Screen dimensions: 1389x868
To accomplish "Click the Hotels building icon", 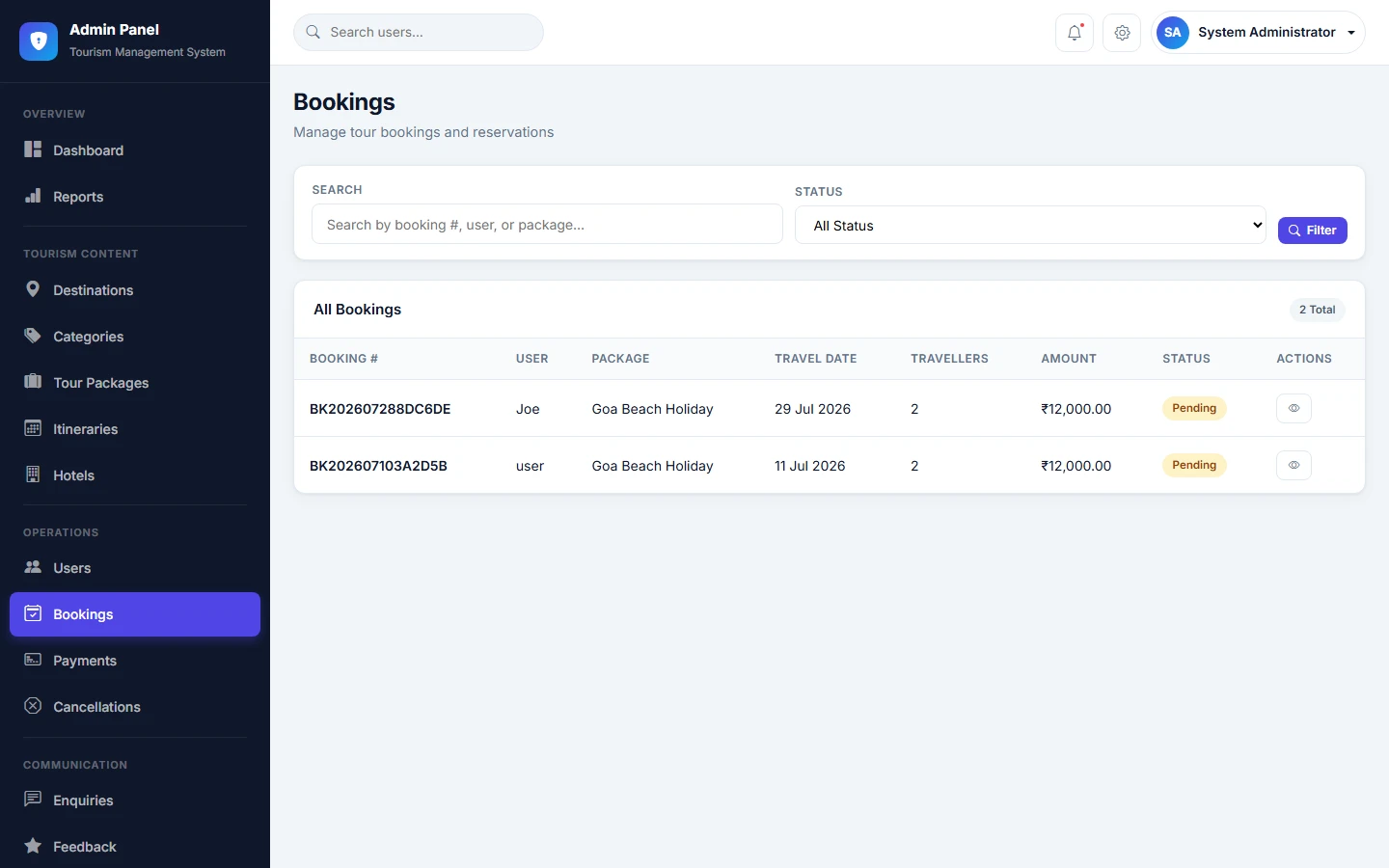I will click(x=33, y=475).
